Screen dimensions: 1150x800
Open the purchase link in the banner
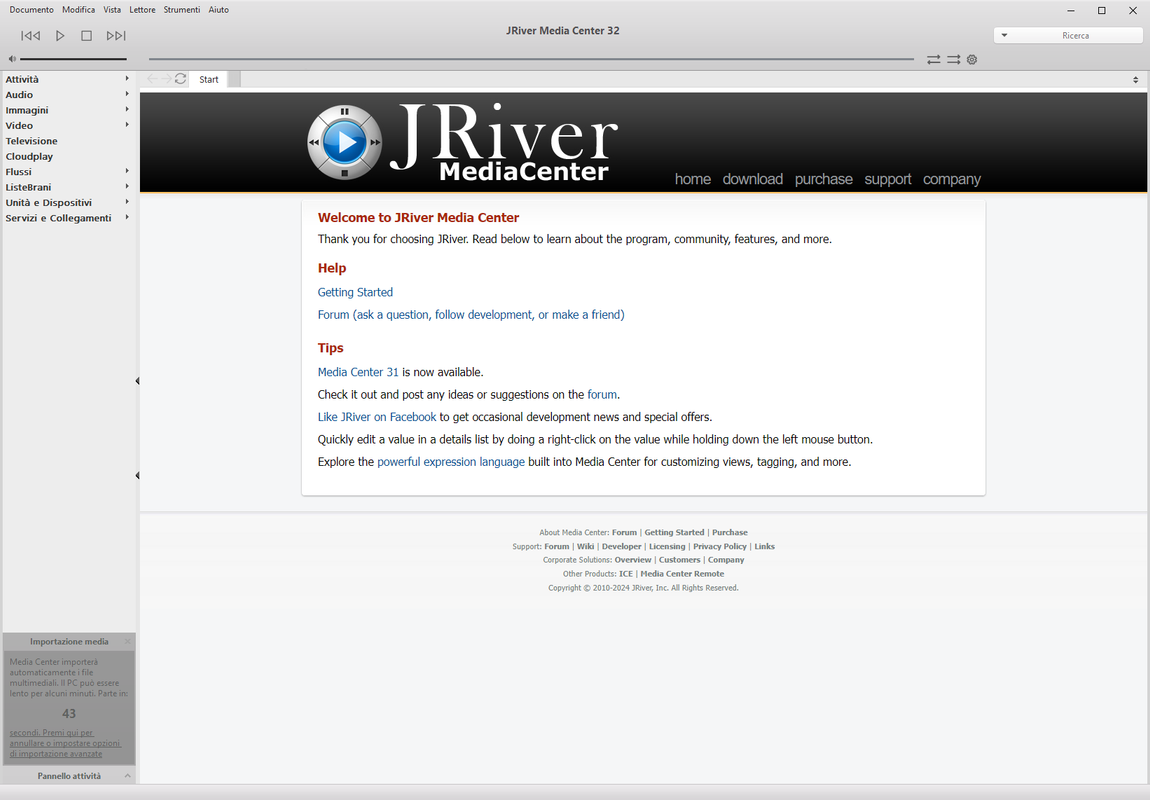pyautogui.click(x=824, y=179)
